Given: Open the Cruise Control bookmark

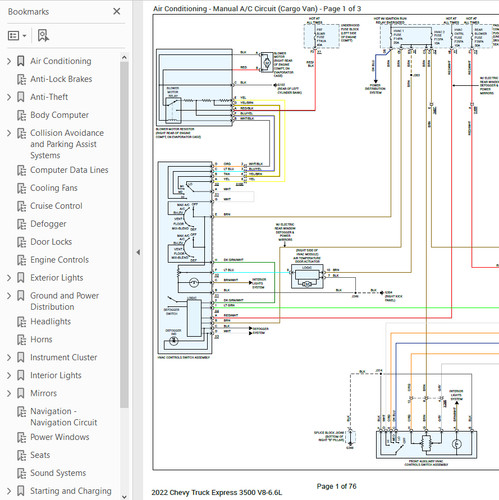Looking at the screenshot, I should click(x=56, y=206).
